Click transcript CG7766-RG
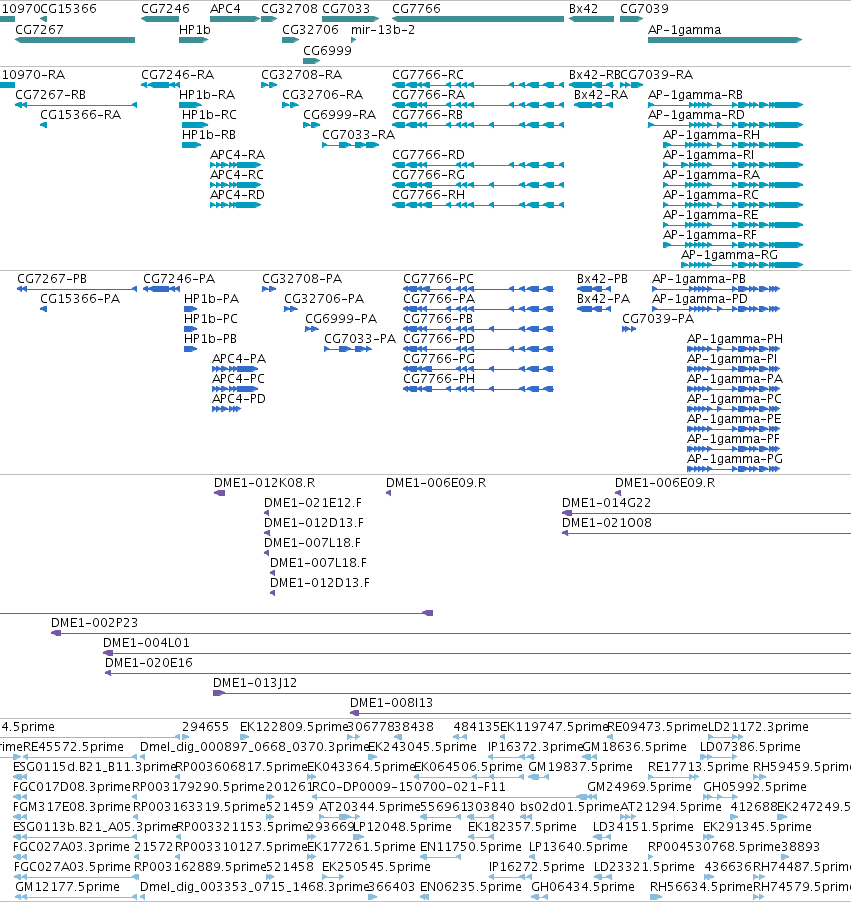 tap(428, 174)
